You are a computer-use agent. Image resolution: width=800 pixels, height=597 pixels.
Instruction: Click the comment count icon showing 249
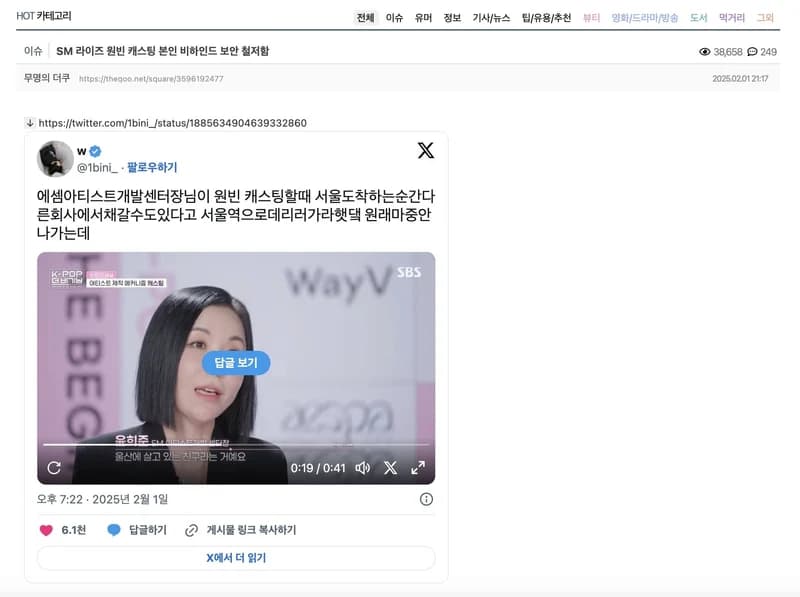click(x=752, y=52)
